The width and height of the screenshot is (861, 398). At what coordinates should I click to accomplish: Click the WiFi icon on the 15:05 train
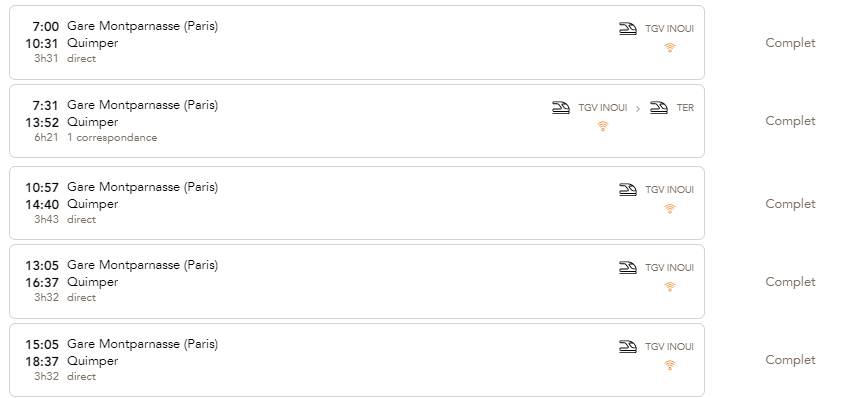click(x=669, y=366)
